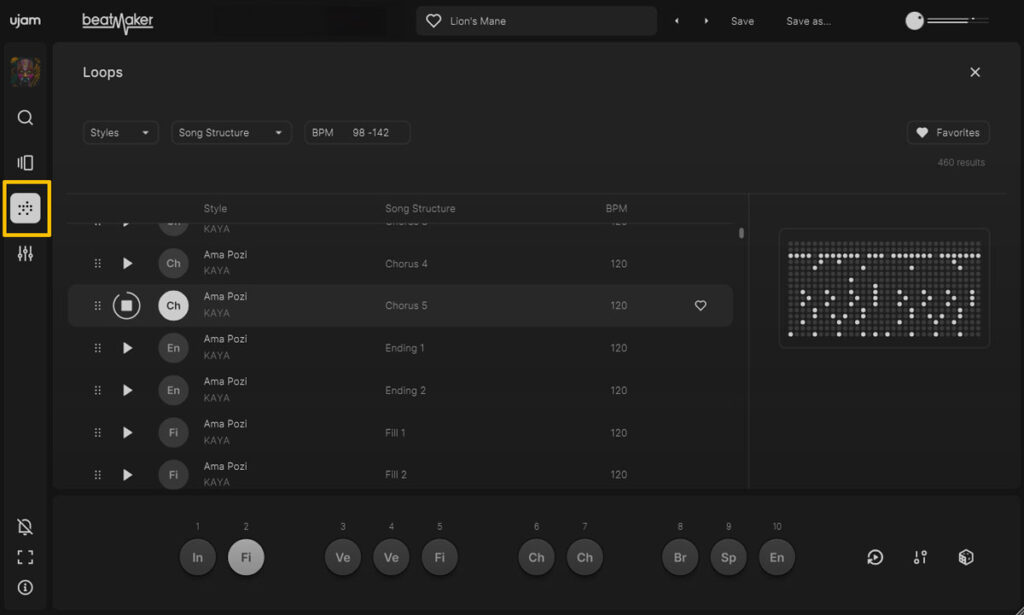Click the dice randomize icon
The image size is (1024, 615).
click(965, 557)
